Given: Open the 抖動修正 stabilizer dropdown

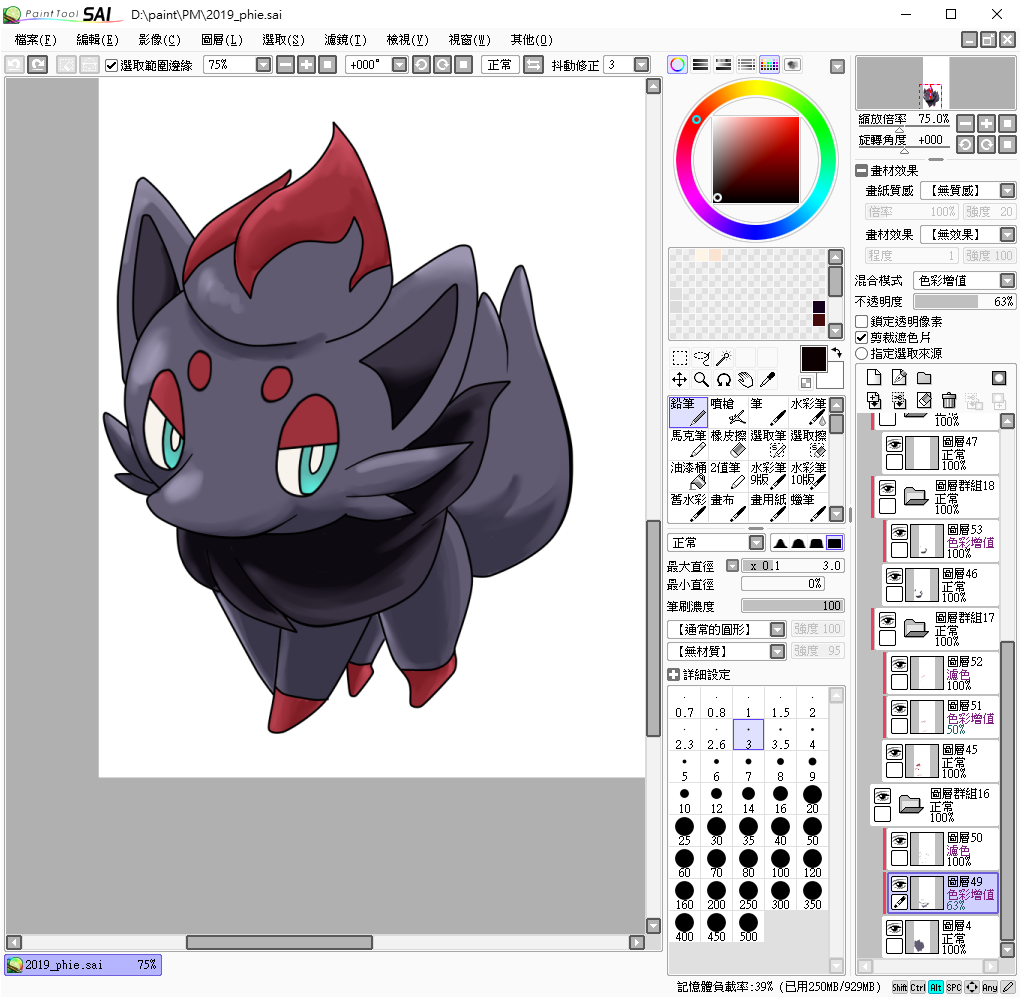Looking at the screenshot, I should pyautogui.click(x=641, y=64).
